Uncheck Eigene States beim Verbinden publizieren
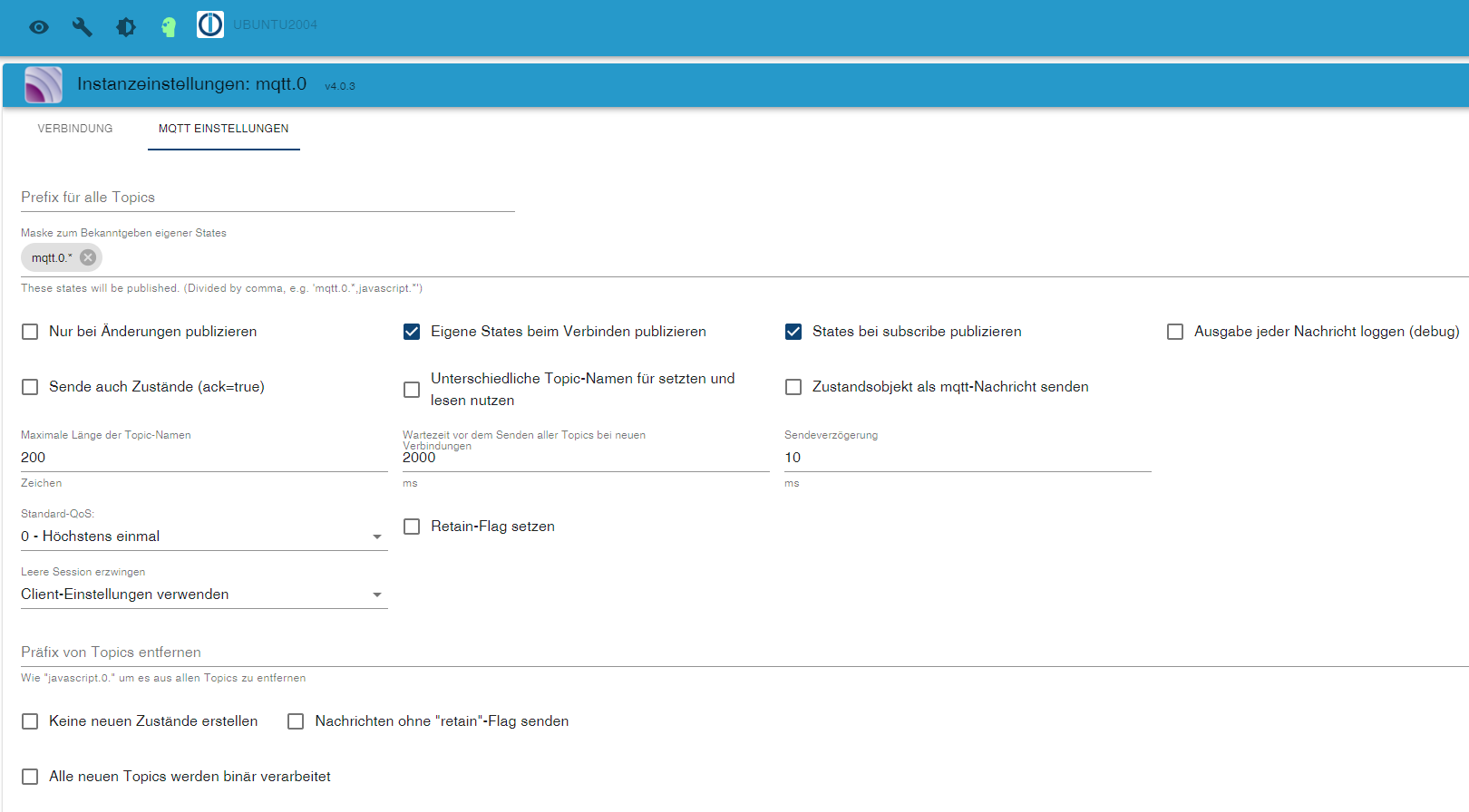 click(x=412, y=332)
